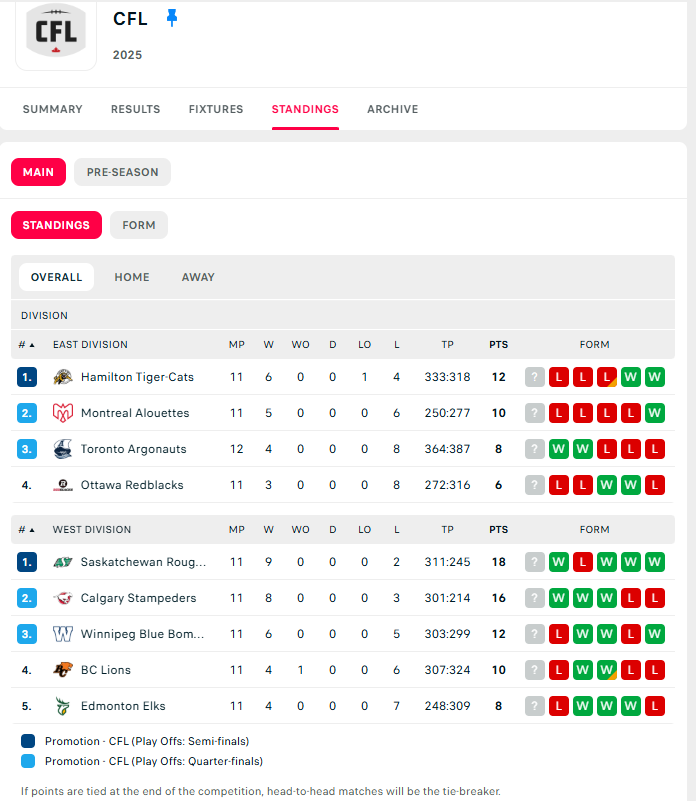This screenshot has height=801, width=696.
Task: Click dark blue Semi-finals legend swatch
Action: coord(28,741)
